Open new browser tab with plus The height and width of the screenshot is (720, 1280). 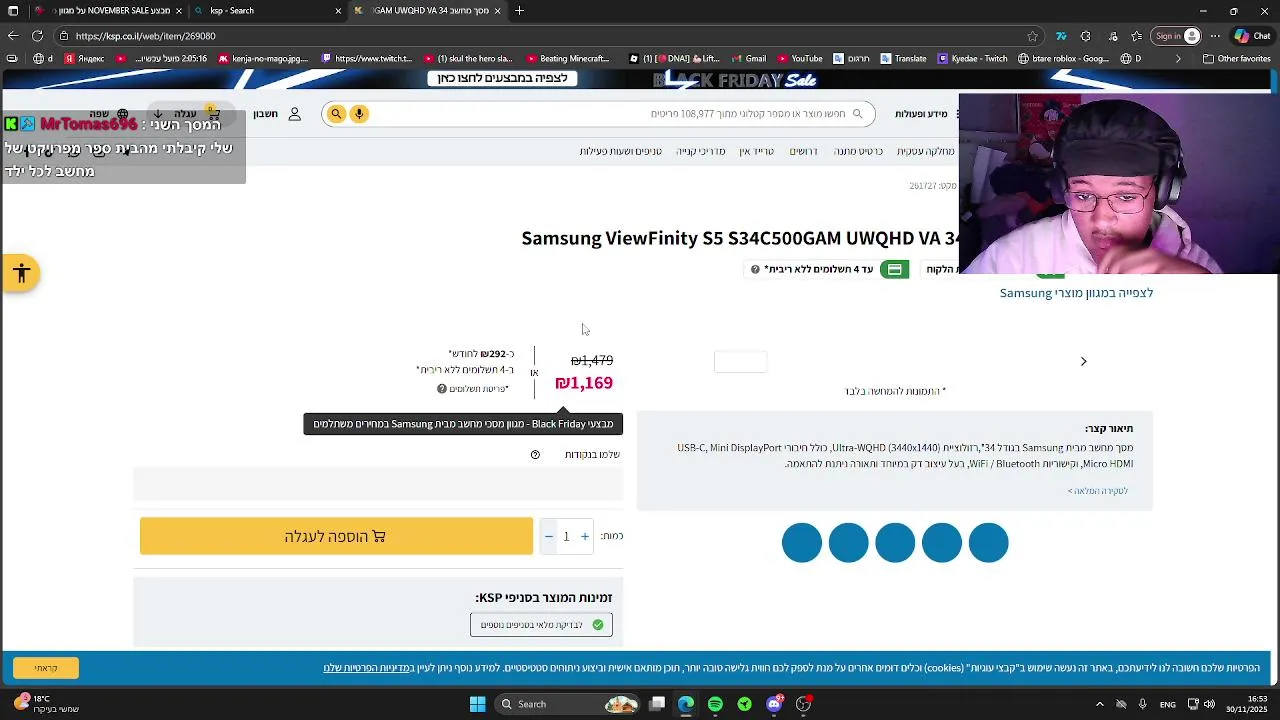tap(520, 11)
